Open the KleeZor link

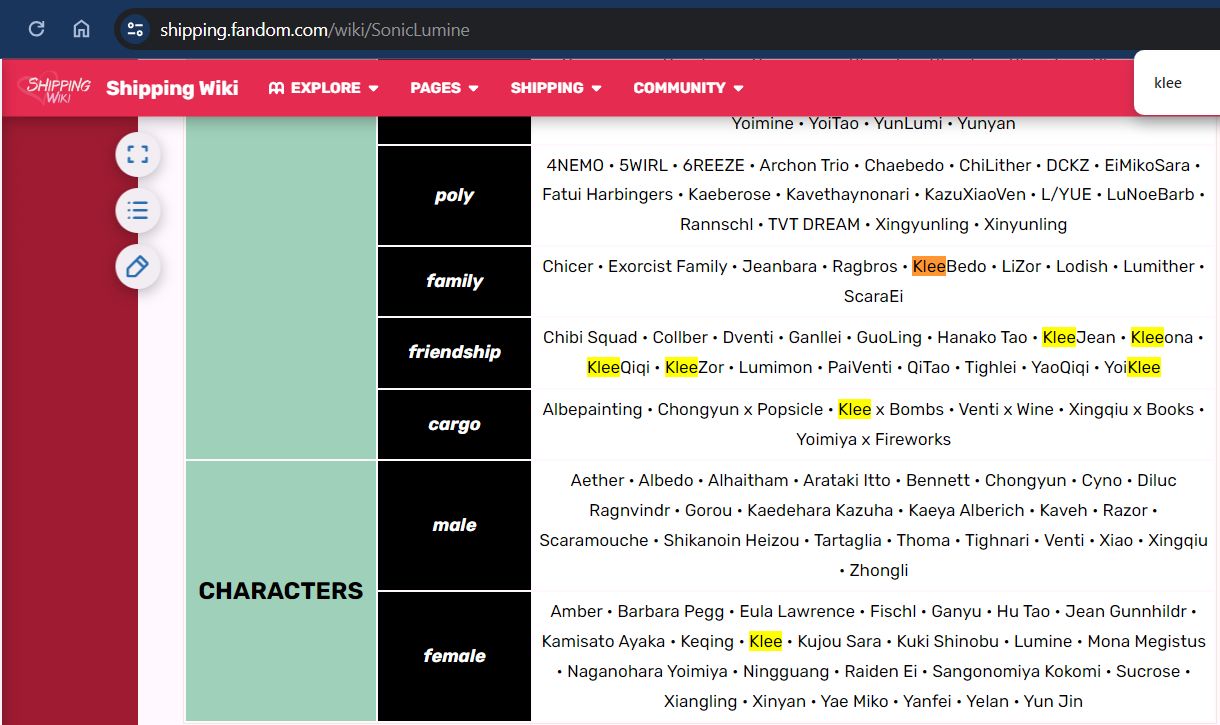[x=694, y=367]
